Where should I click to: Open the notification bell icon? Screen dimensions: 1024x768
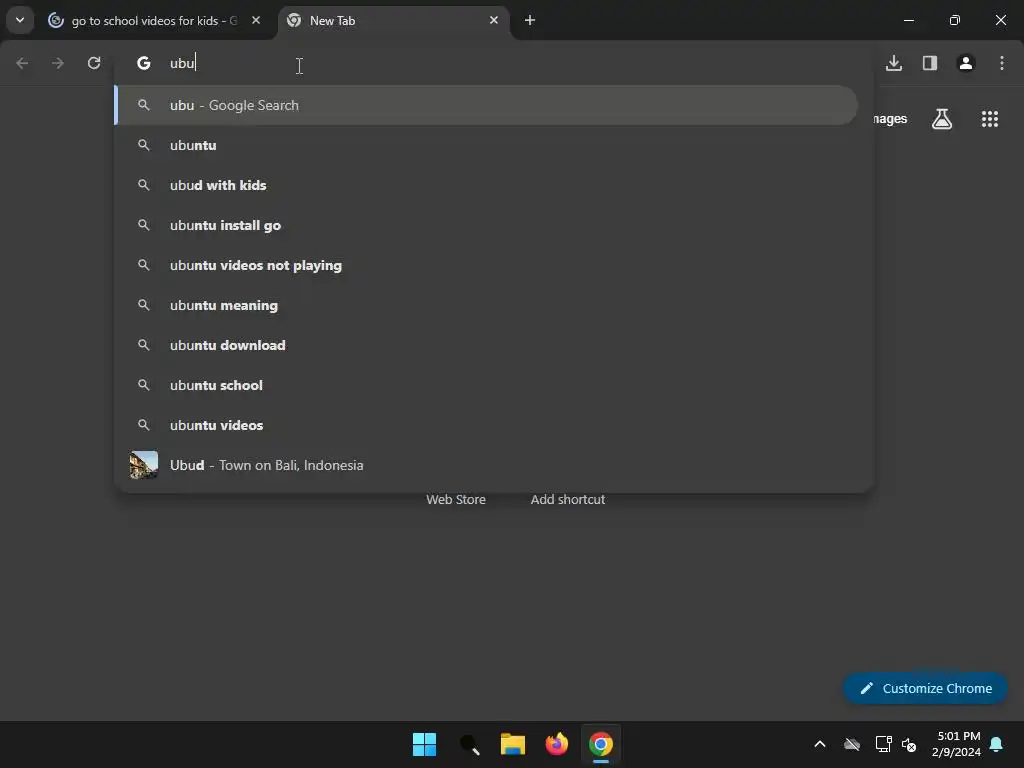point(997,744)
